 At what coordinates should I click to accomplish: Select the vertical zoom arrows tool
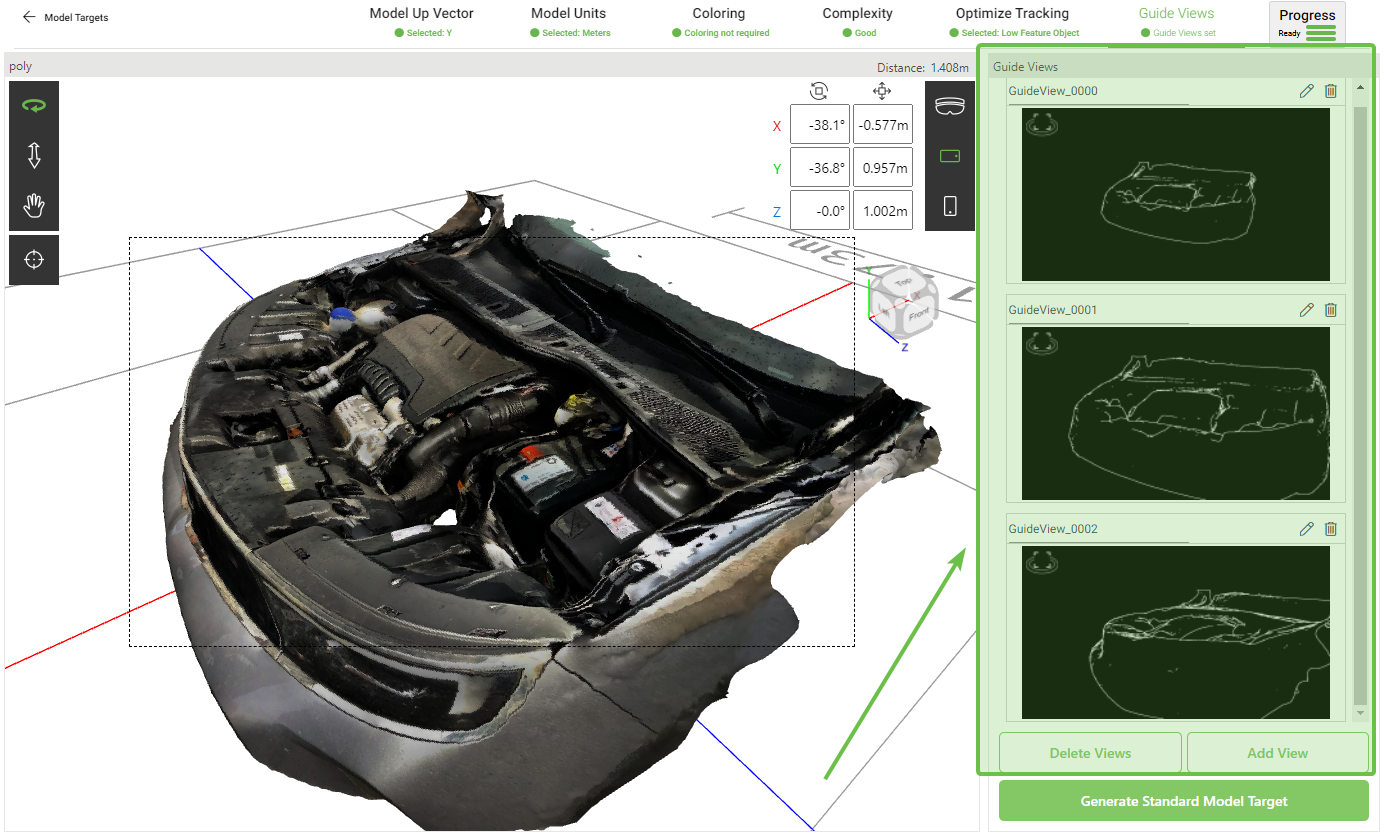(33, 155)
